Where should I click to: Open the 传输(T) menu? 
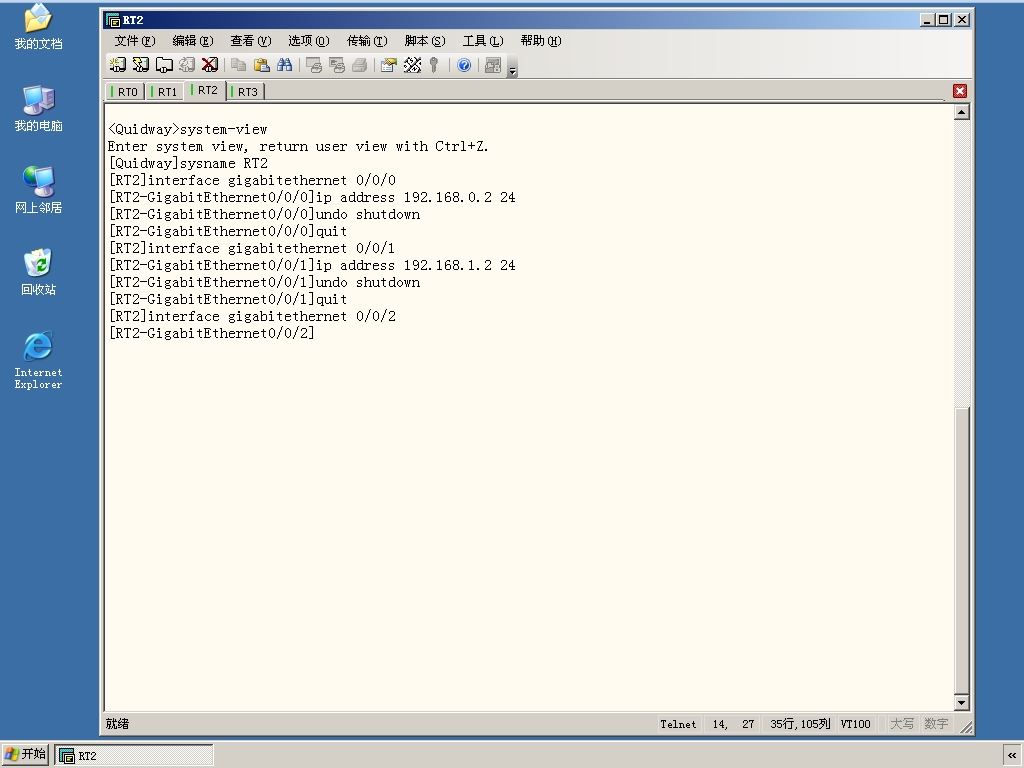(x=366, y=40)
